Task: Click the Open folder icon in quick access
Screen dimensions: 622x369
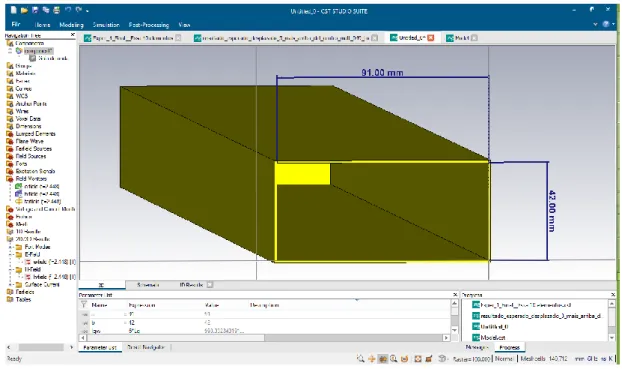Action: pyautogui.click(x=25, y=10)
